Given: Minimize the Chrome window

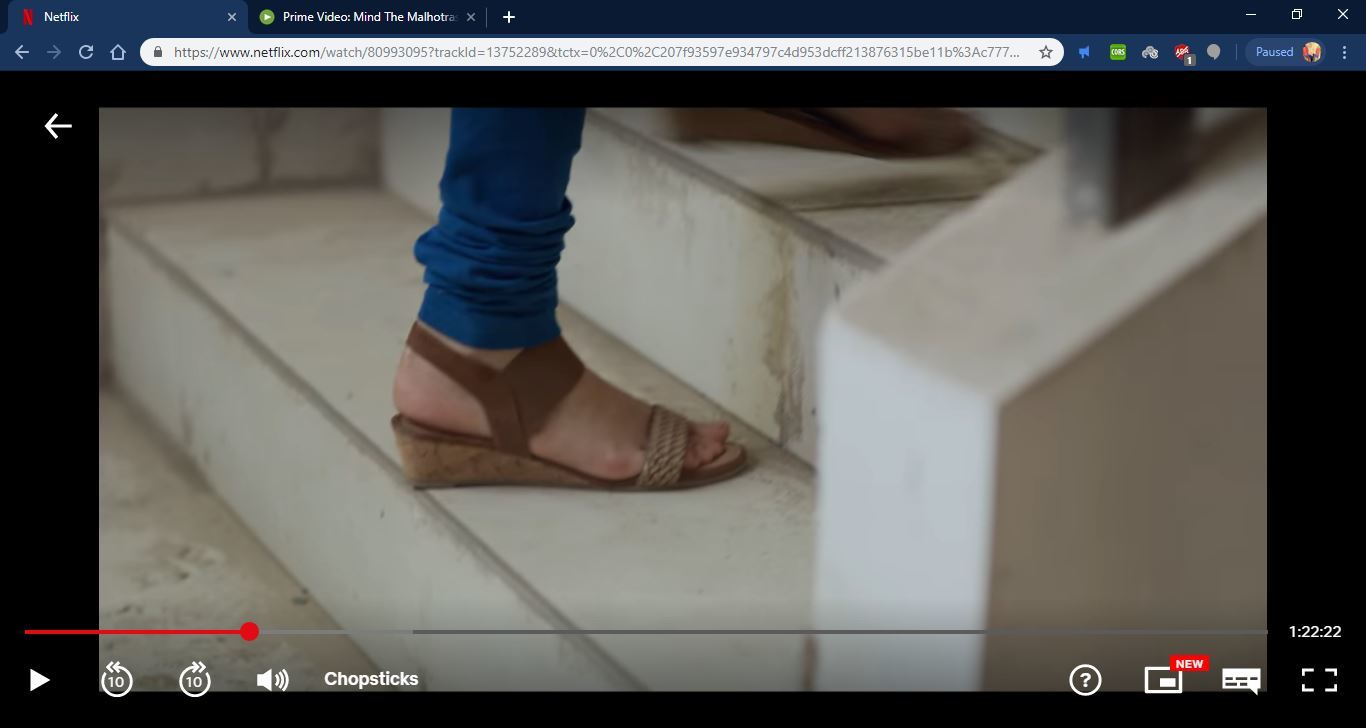Looking at the screenshot, I should [1251, 15].
